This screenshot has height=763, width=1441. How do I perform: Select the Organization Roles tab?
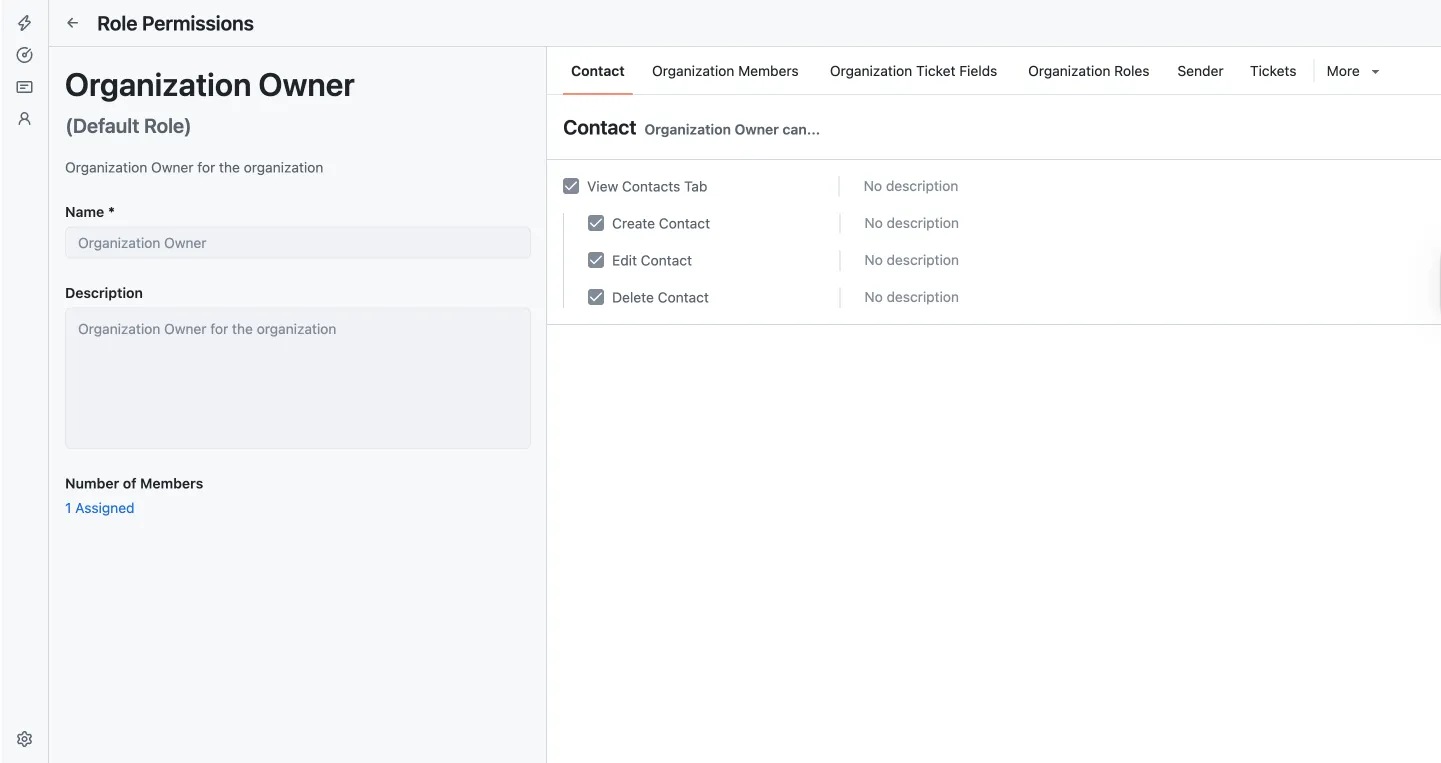pos(1088,70)
